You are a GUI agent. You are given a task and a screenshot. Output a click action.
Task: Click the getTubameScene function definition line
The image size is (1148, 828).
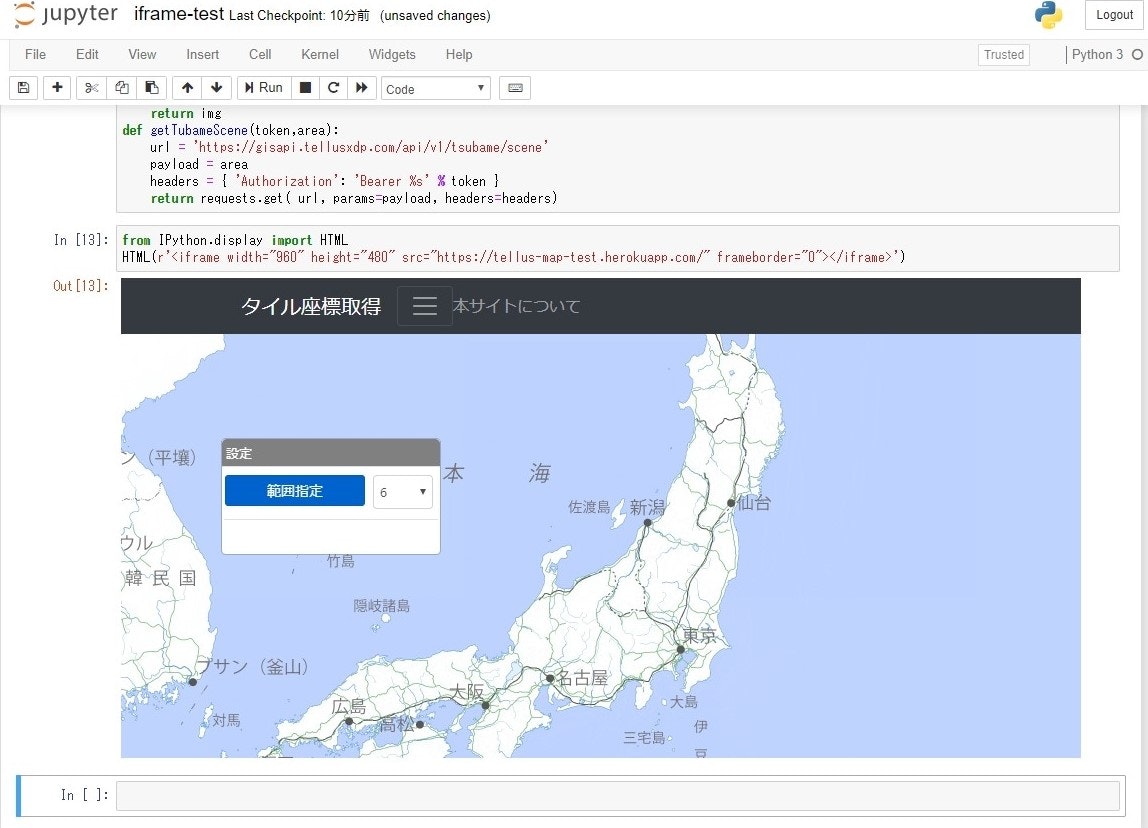(x=231, y=130)
